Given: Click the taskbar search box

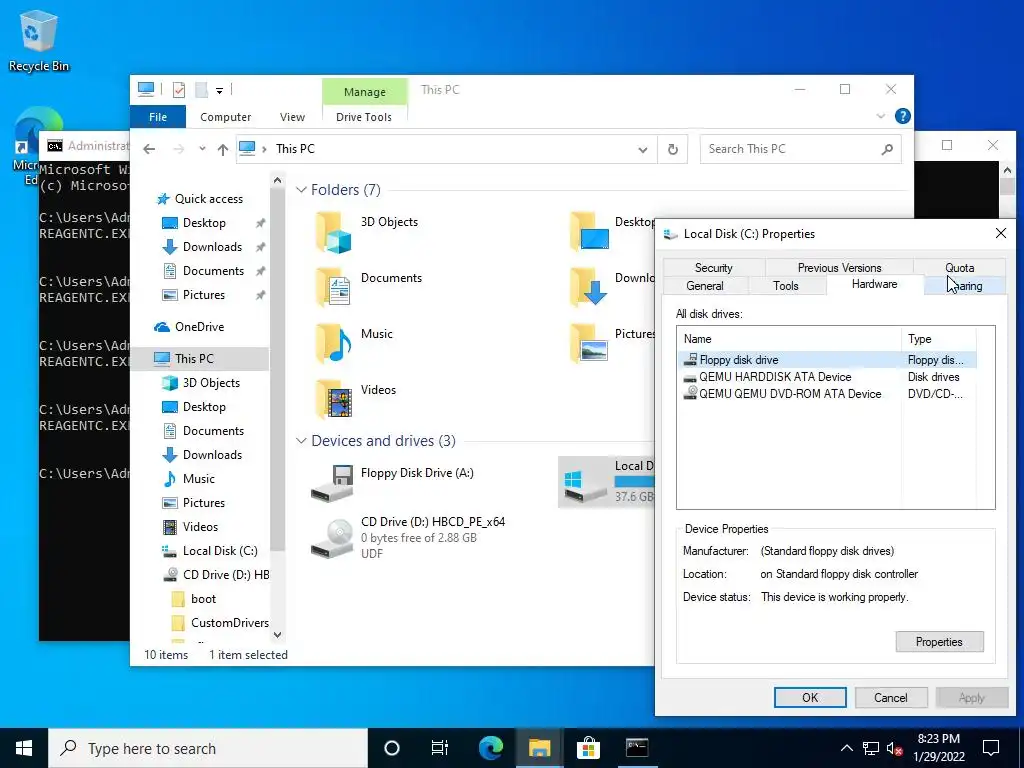Looking at the screenshot, I should [208, 748].
